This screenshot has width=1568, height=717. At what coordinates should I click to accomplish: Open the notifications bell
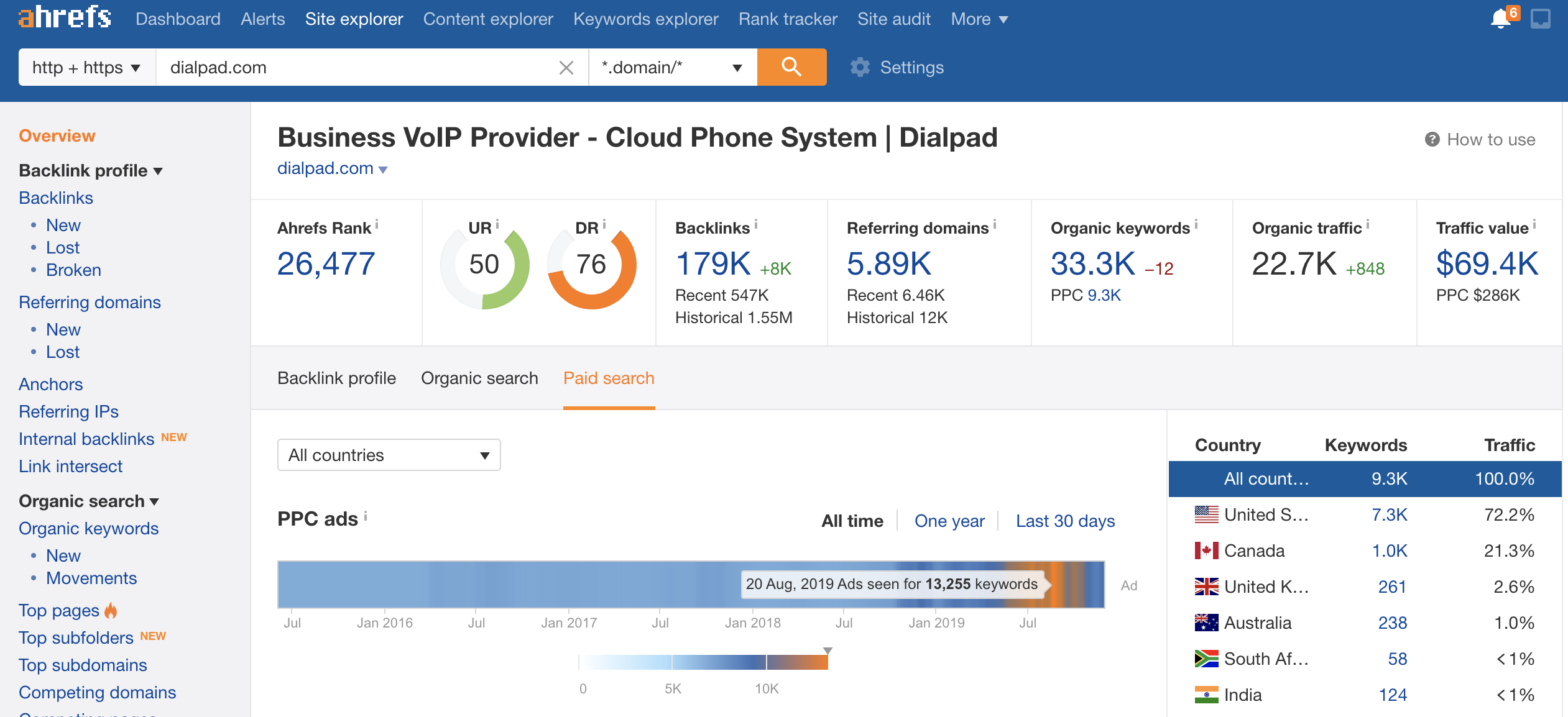click(1501, 19)
